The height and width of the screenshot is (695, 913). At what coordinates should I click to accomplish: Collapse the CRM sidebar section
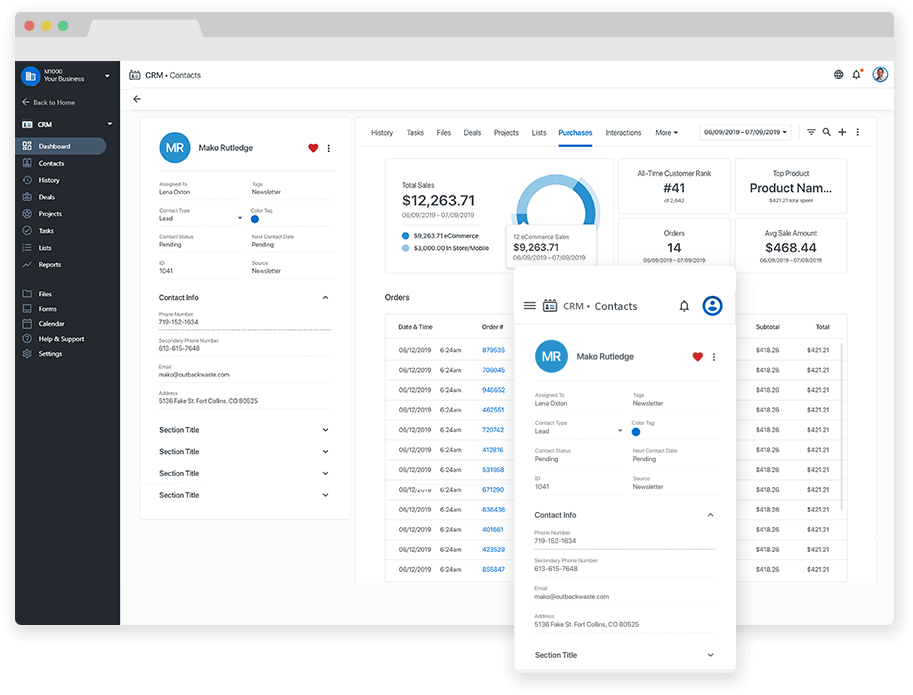109,124
